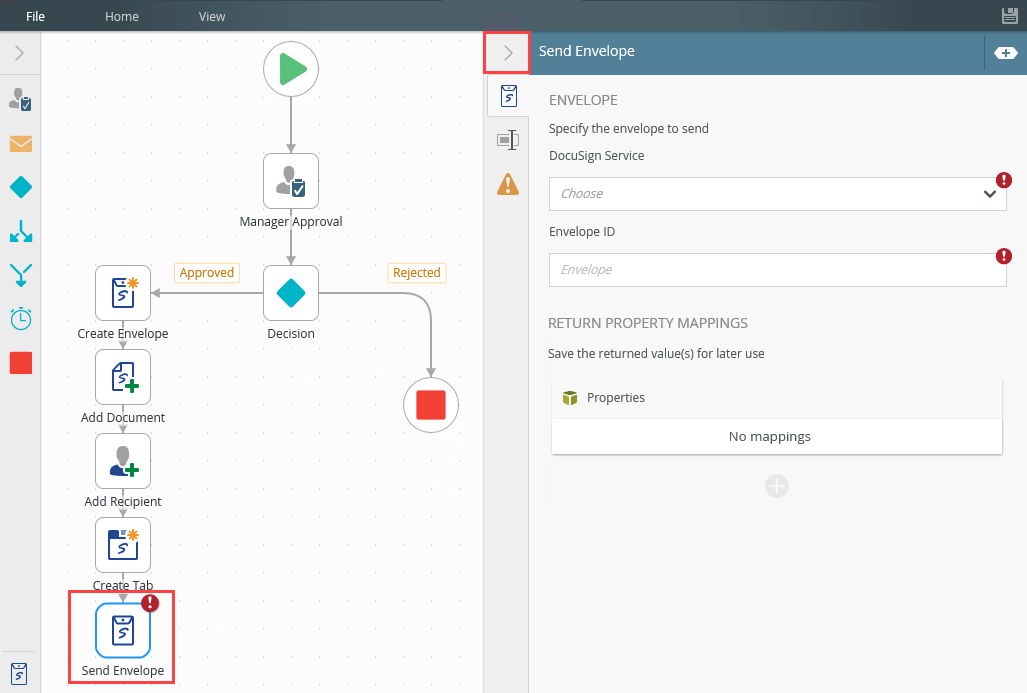Viewport: 1027px width, 693px height.
Task: Select the Manager Approval step
Action: [x=291, y=181]
